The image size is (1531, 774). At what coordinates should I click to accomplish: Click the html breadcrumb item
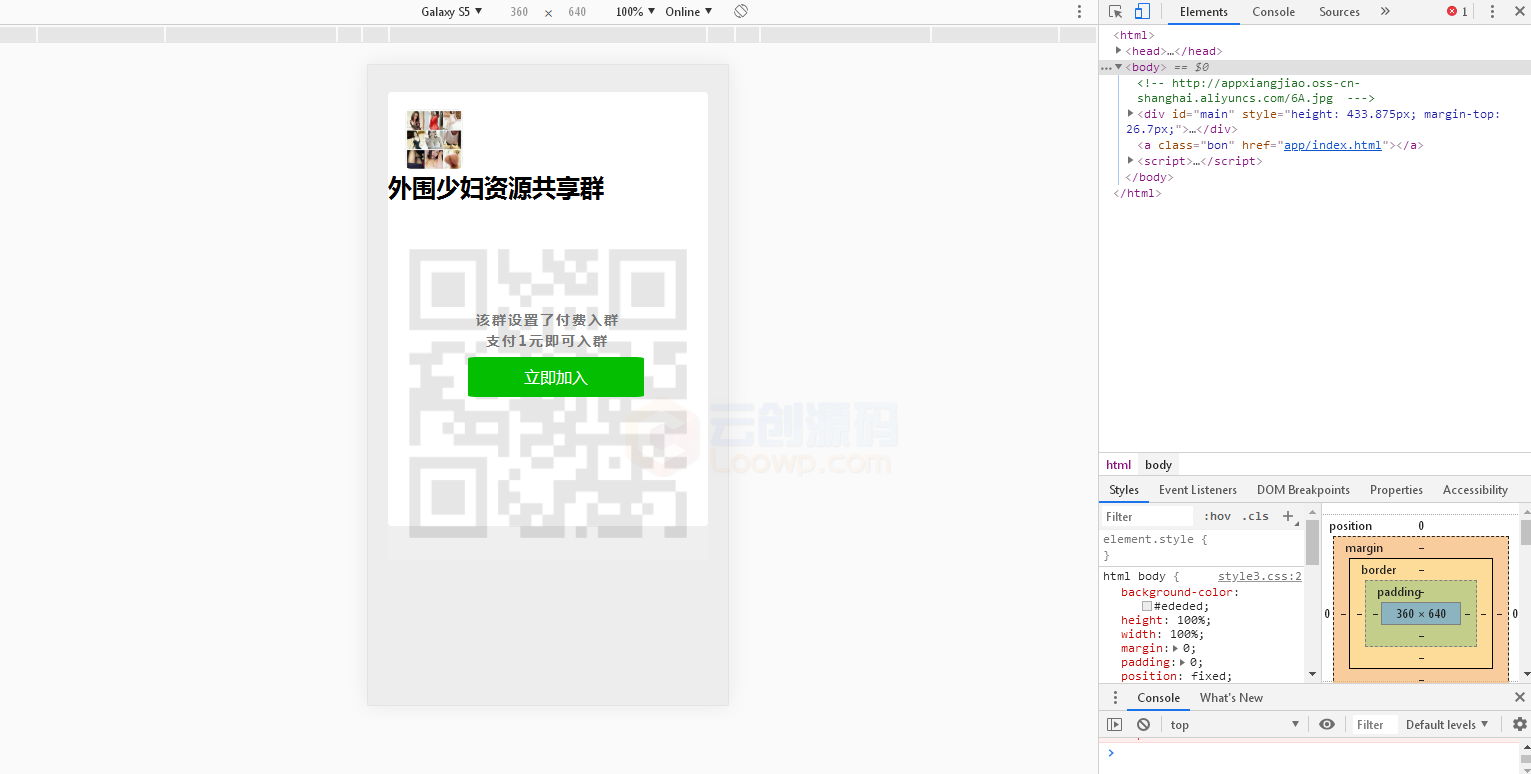(1118, 465)
